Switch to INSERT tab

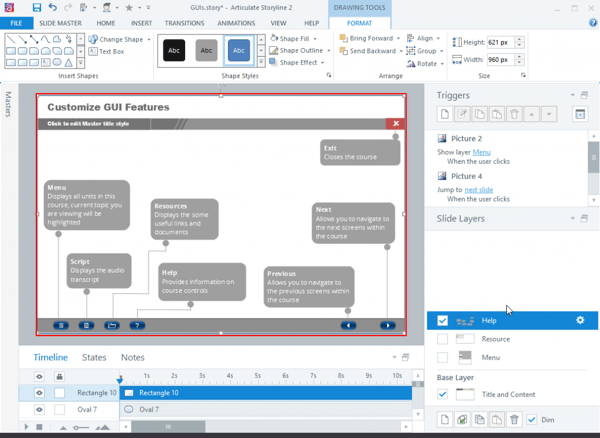coord(142,23)
